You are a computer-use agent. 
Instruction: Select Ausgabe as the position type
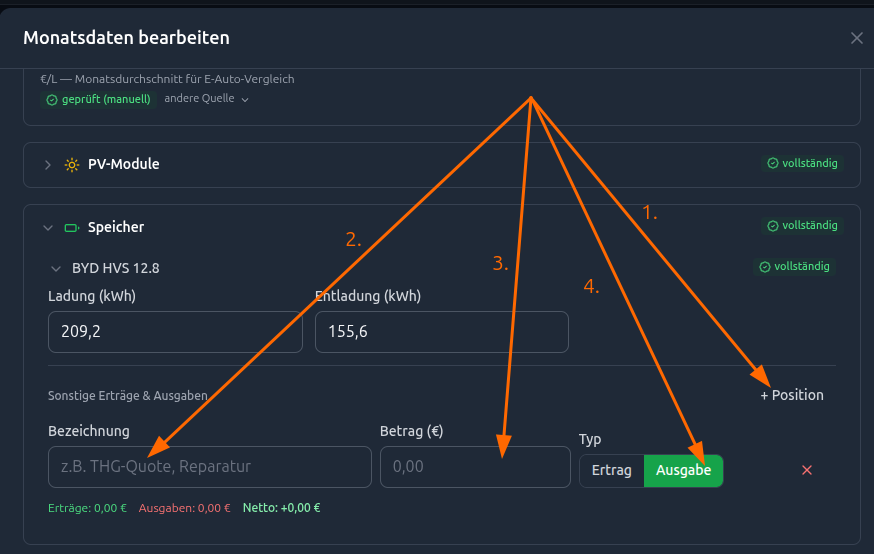coord(683,471)
